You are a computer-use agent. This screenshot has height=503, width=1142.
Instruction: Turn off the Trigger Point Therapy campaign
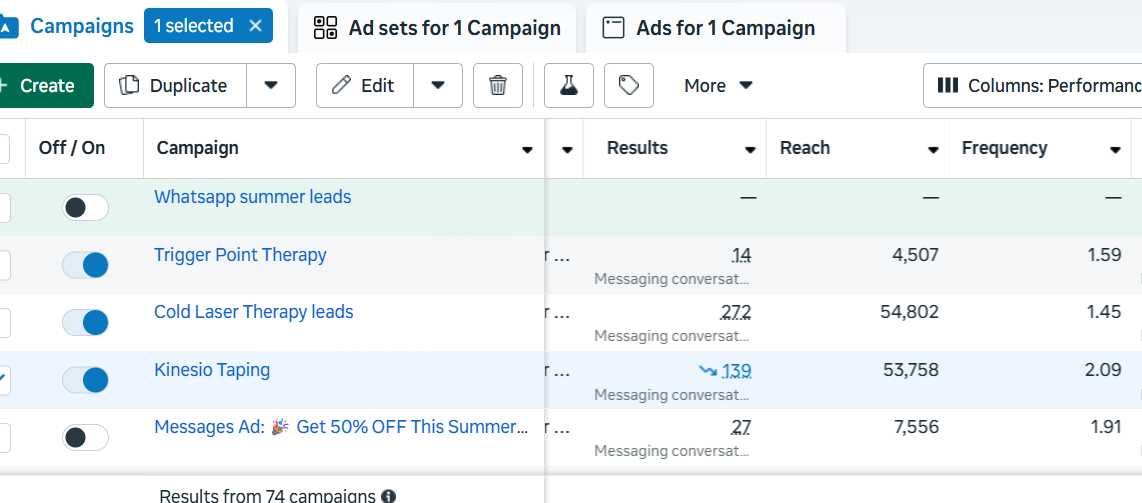pyautogui.click(x=86, y=265)
